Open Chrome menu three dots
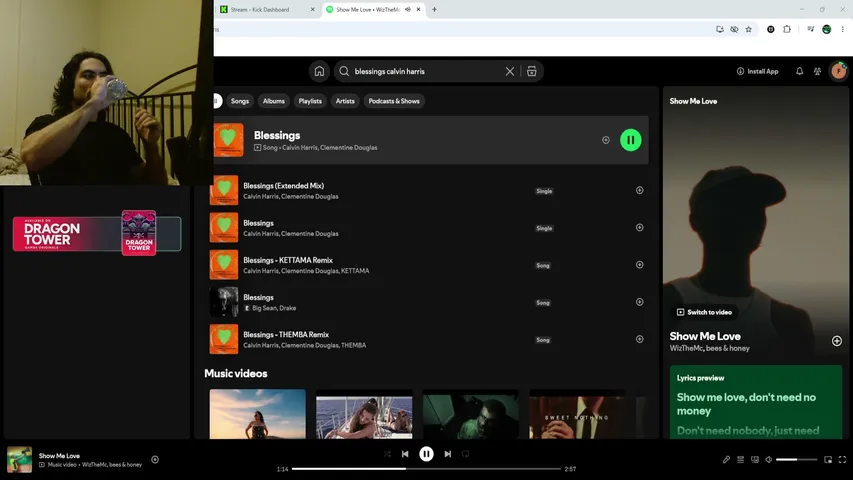 843,29
